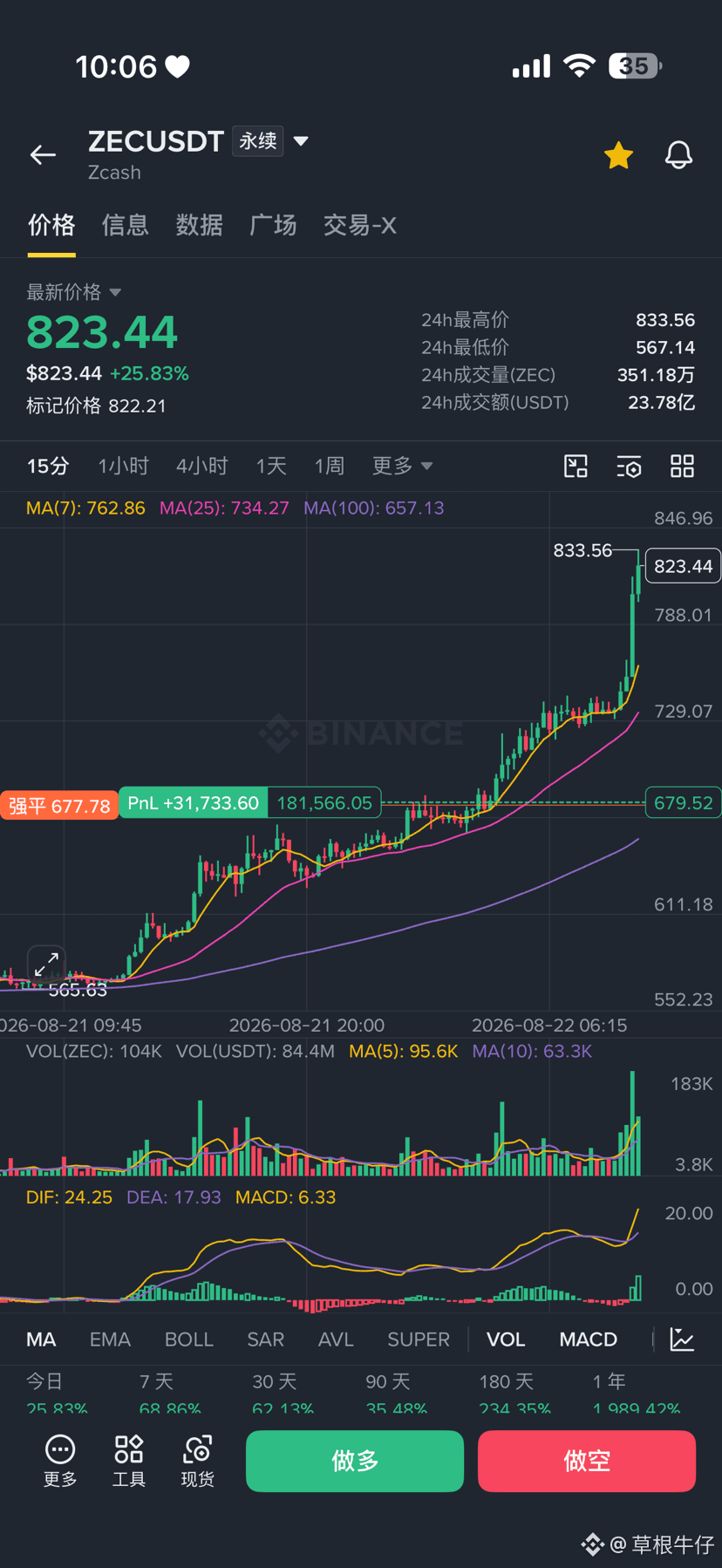Screen dimensions: 722x1568
Task: Select the 1天 timeframe
Action: coord(271,466)
